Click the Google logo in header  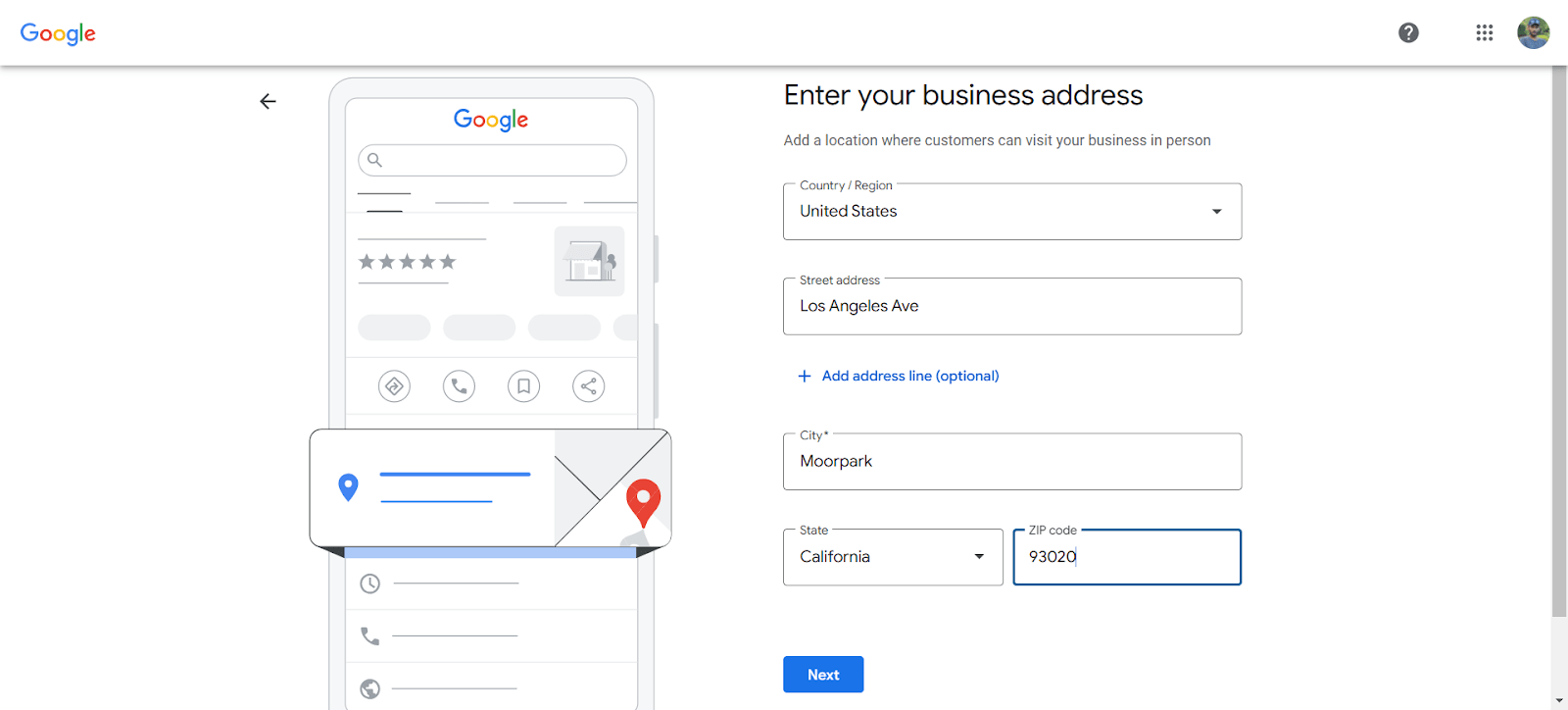coord(58,33)
